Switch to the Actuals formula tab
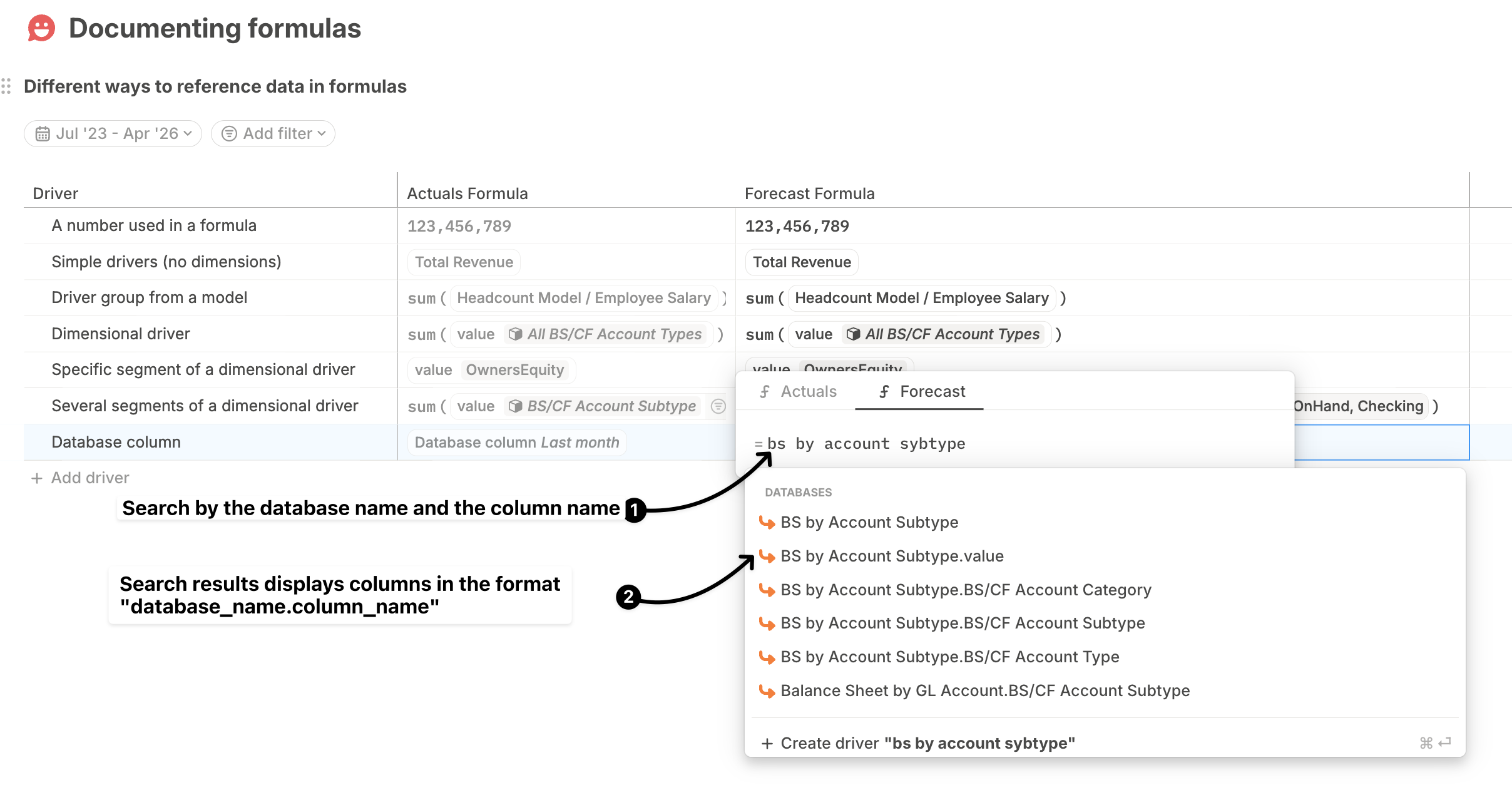 click(x=798, y=392)
